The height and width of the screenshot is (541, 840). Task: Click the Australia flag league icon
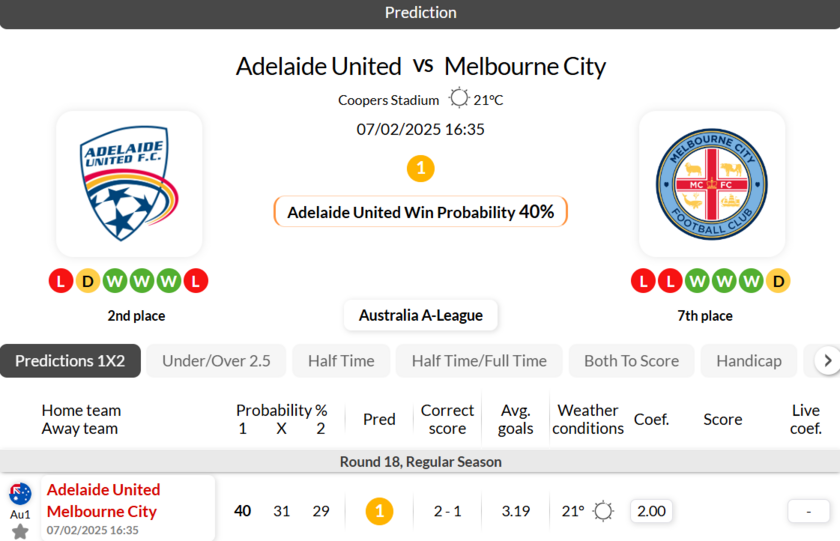click(x=20, y=493)
